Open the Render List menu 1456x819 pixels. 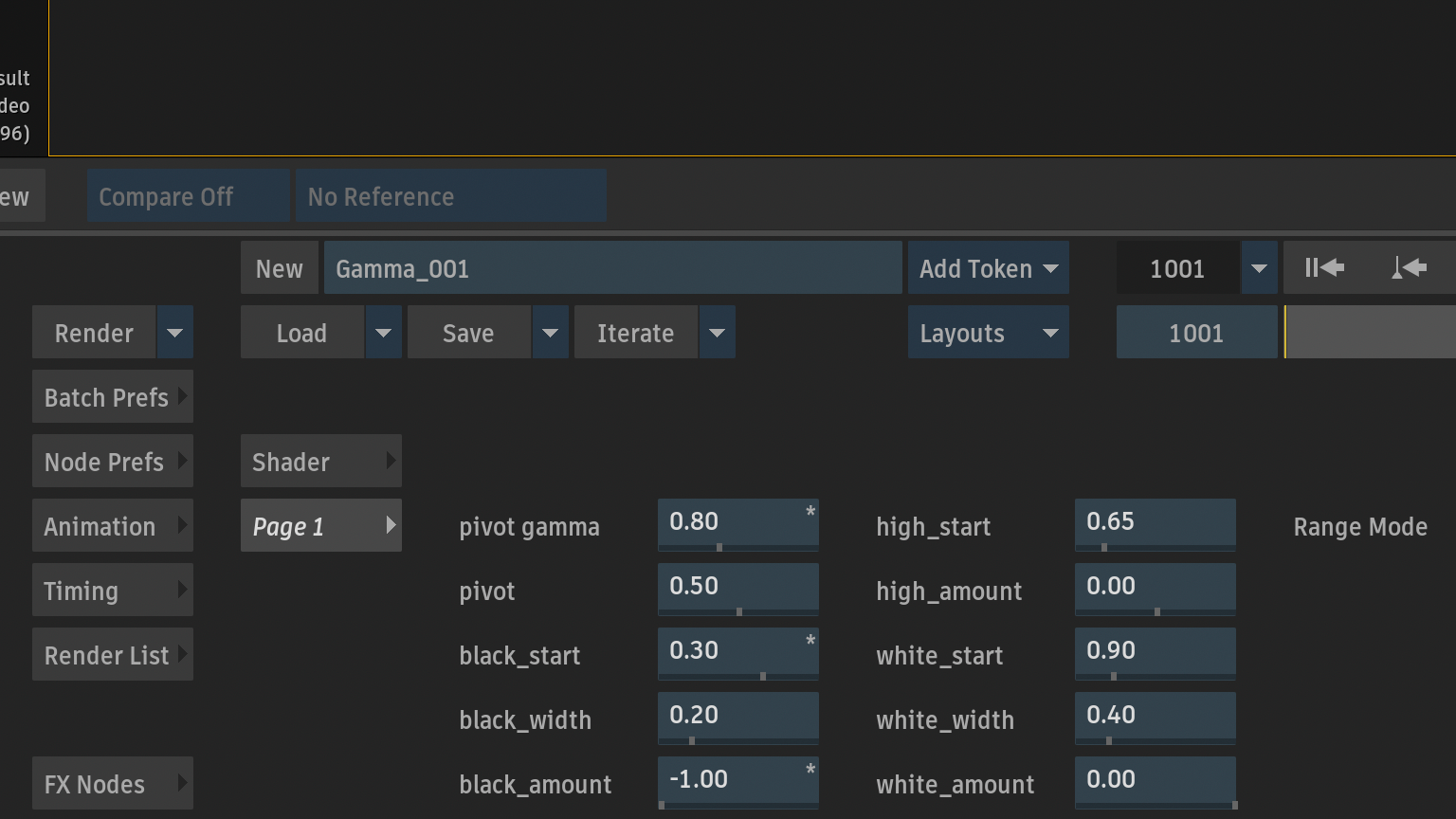(x=113, y=655)
